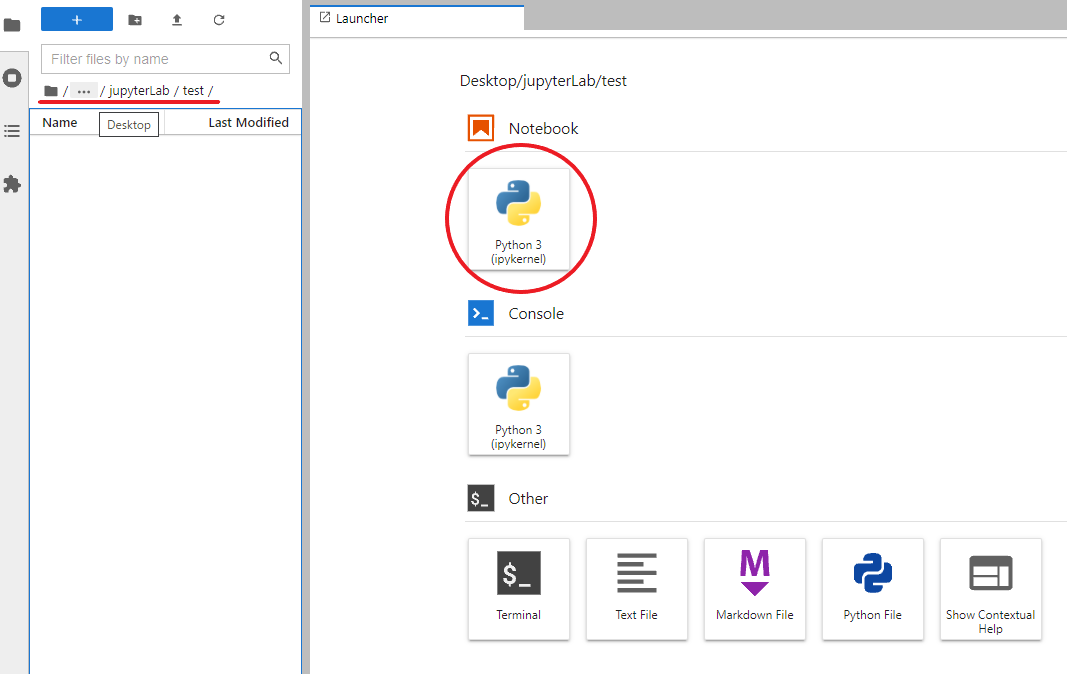
Task: Show the table of contents sidebar
Action: pos(12,131)
